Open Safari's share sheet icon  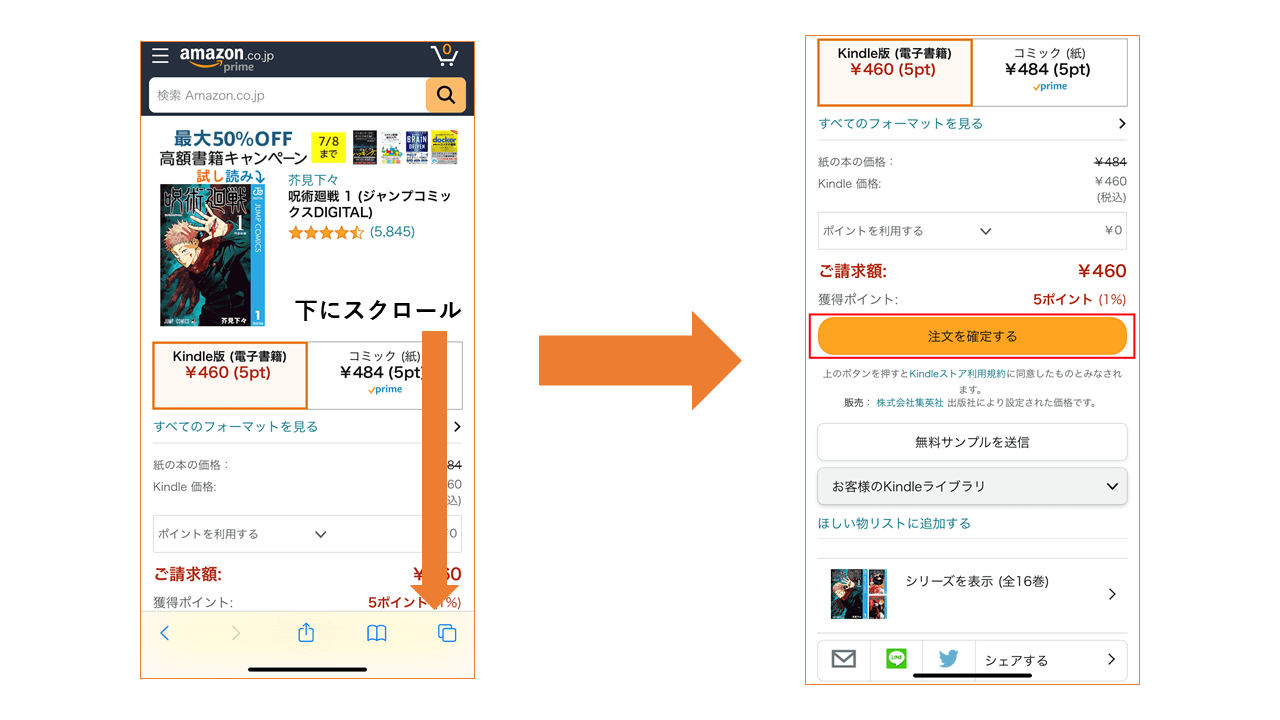tap(305, 632)
